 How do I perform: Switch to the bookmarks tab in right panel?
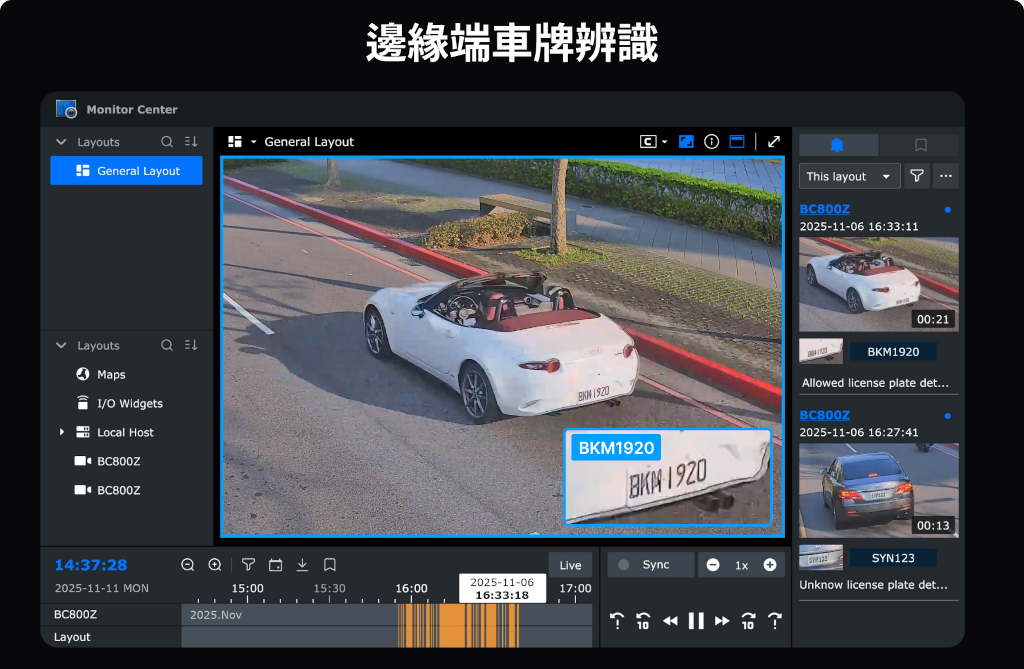coord(920,145)
